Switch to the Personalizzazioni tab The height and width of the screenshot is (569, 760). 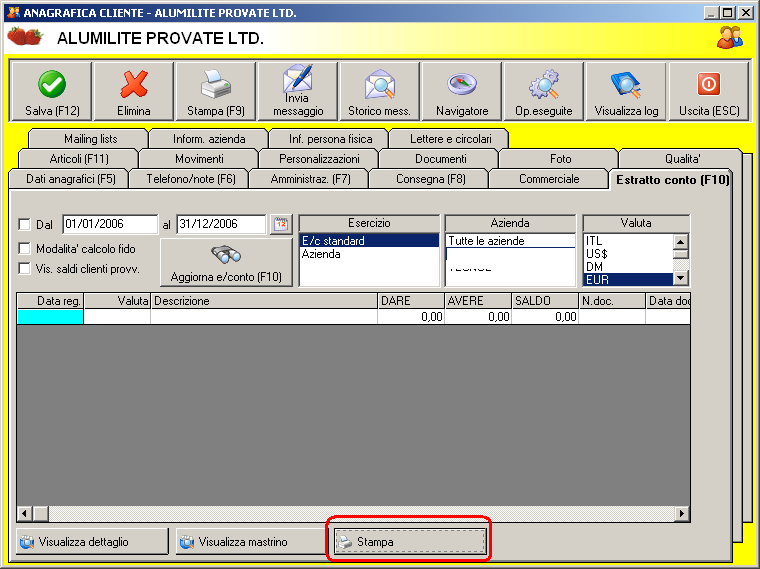pos(319,159)
